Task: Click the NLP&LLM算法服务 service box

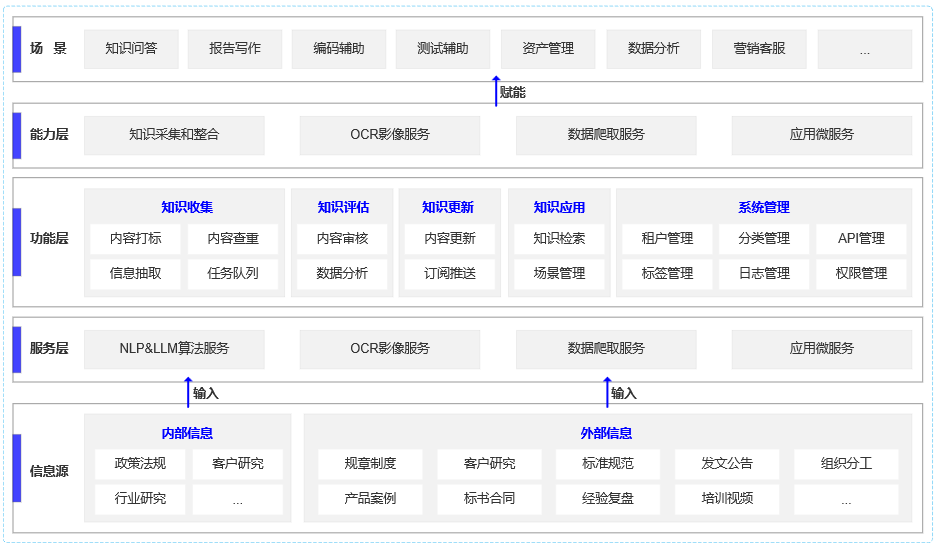Action: pyautogui.click(x=174, y=349)
